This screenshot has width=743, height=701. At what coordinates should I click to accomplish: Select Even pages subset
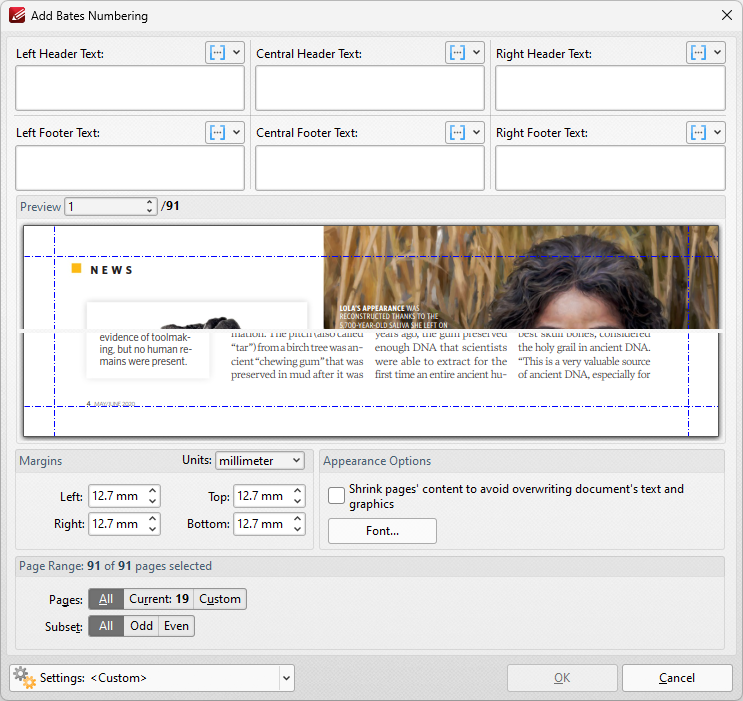[176, 626]
